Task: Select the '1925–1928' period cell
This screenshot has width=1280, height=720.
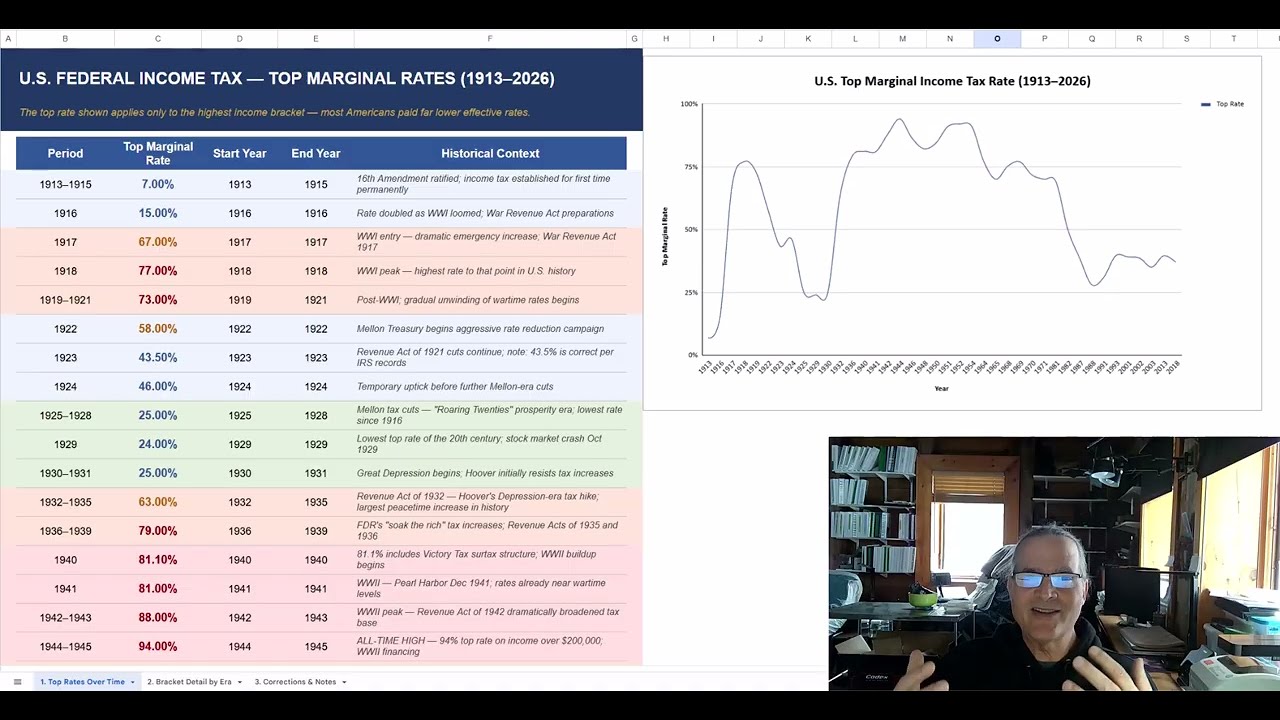Action: click(65, 415)
